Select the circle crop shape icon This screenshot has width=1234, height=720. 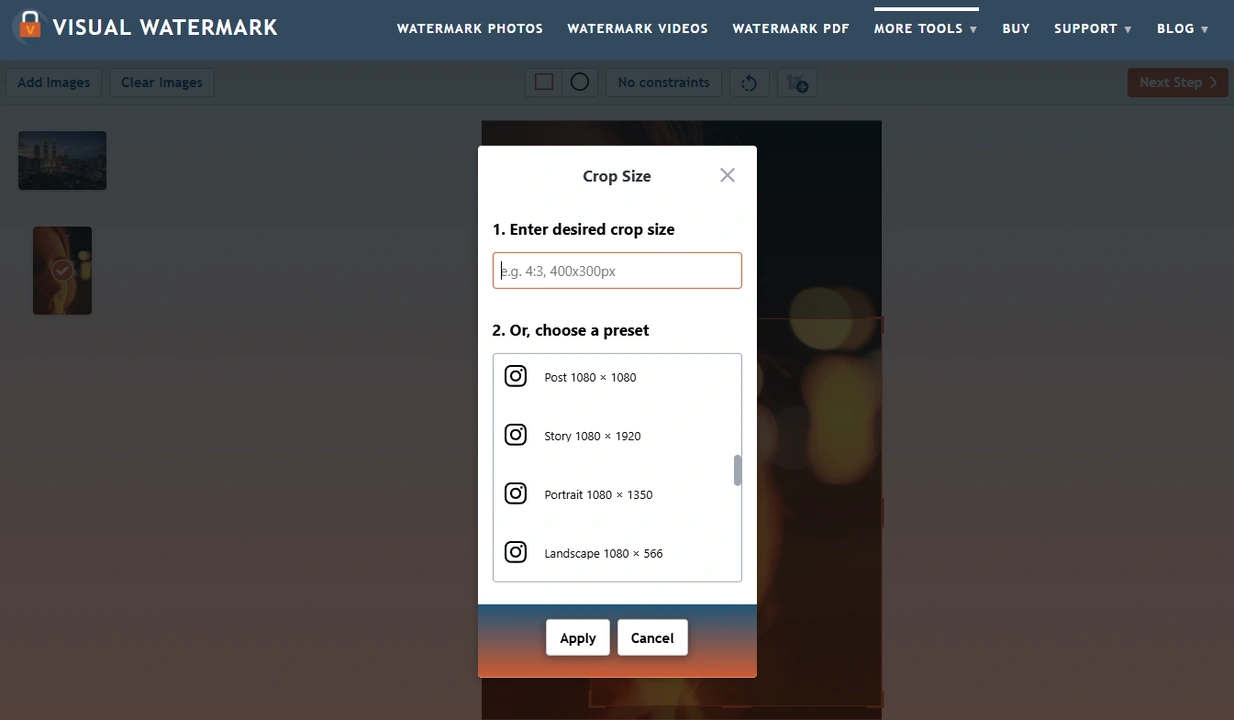[x=580, y=82]
